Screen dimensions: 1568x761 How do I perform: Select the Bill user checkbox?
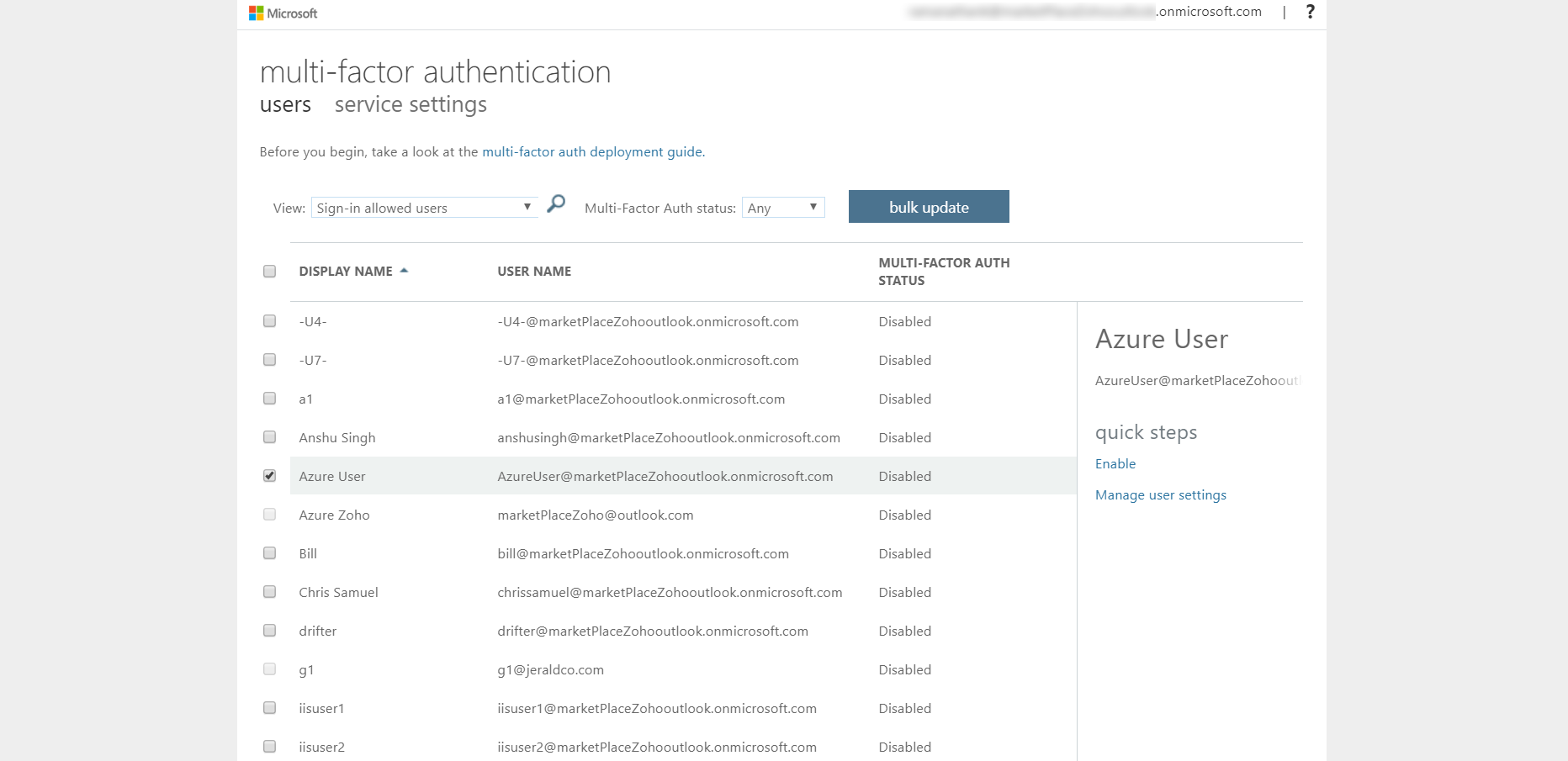coord(269,553)
